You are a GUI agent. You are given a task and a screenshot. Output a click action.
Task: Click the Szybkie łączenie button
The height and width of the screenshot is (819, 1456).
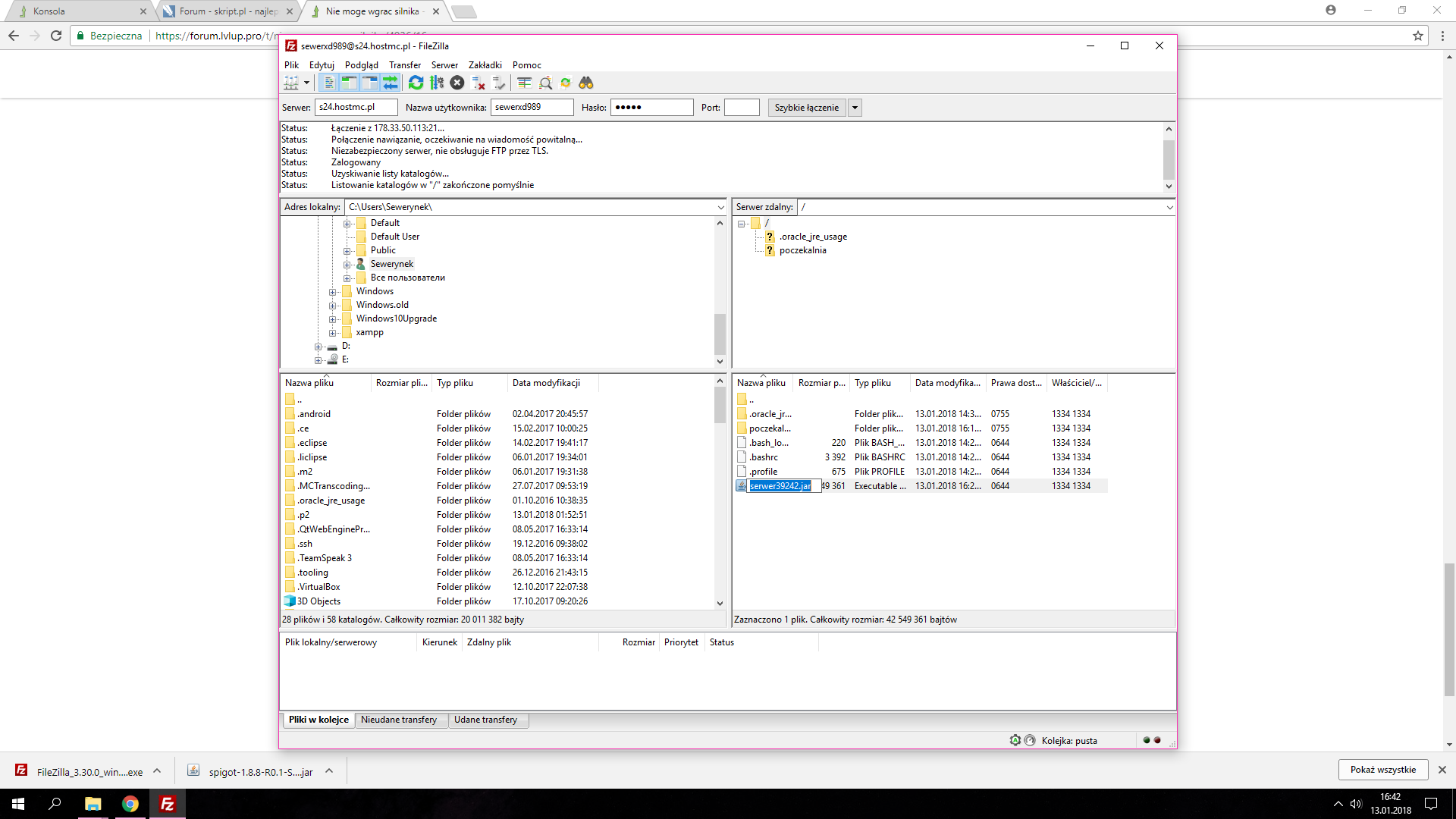click(x=806, y=108)
